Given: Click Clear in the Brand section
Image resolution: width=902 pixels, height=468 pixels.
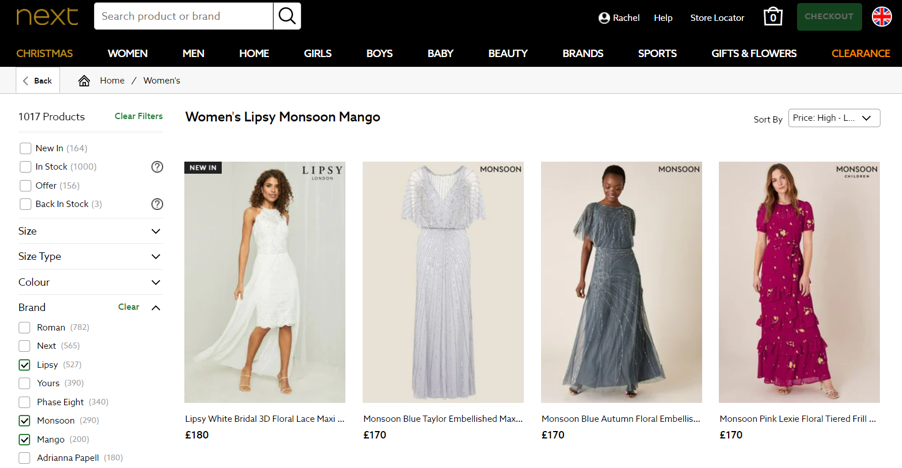Looking at the screenshot, I should click(x=128, y=307).
